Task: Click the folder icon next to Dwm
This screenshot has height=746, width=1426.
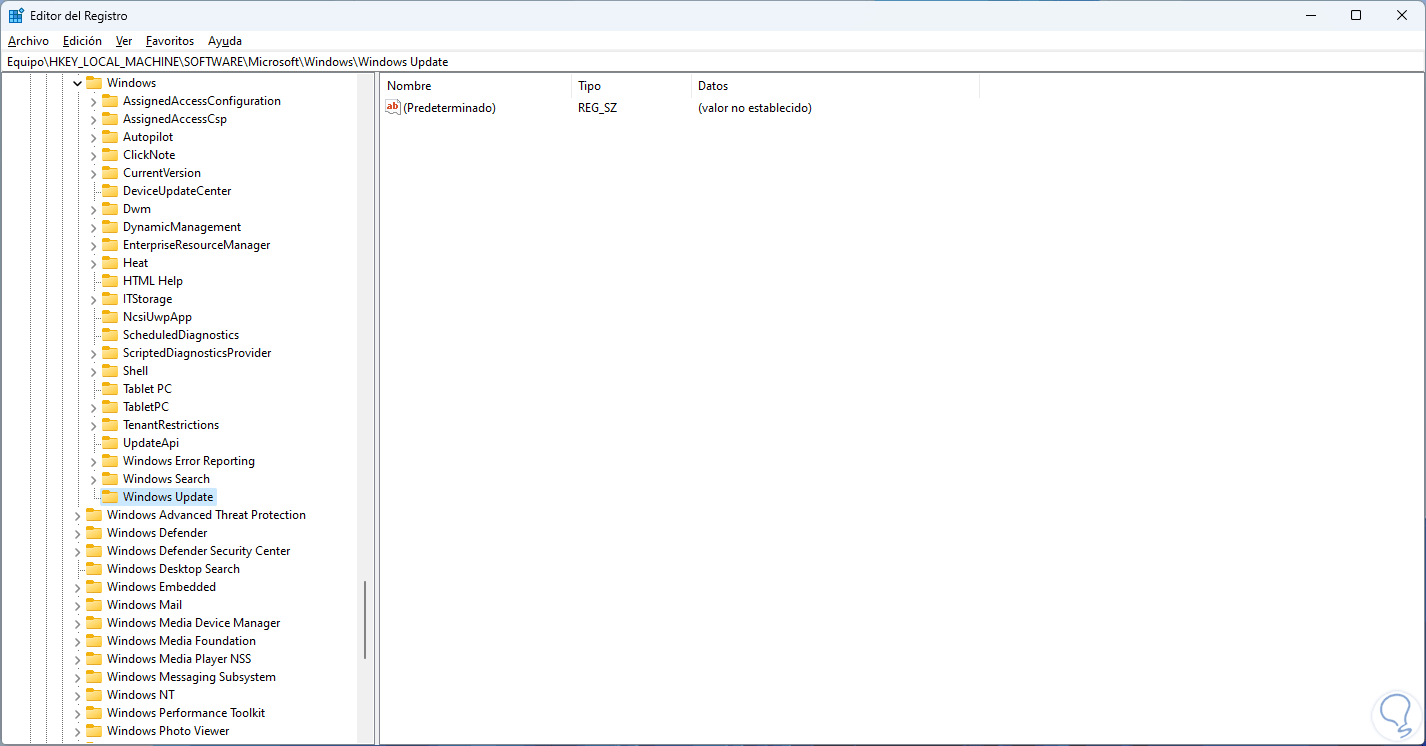Action: pos(110,209)
